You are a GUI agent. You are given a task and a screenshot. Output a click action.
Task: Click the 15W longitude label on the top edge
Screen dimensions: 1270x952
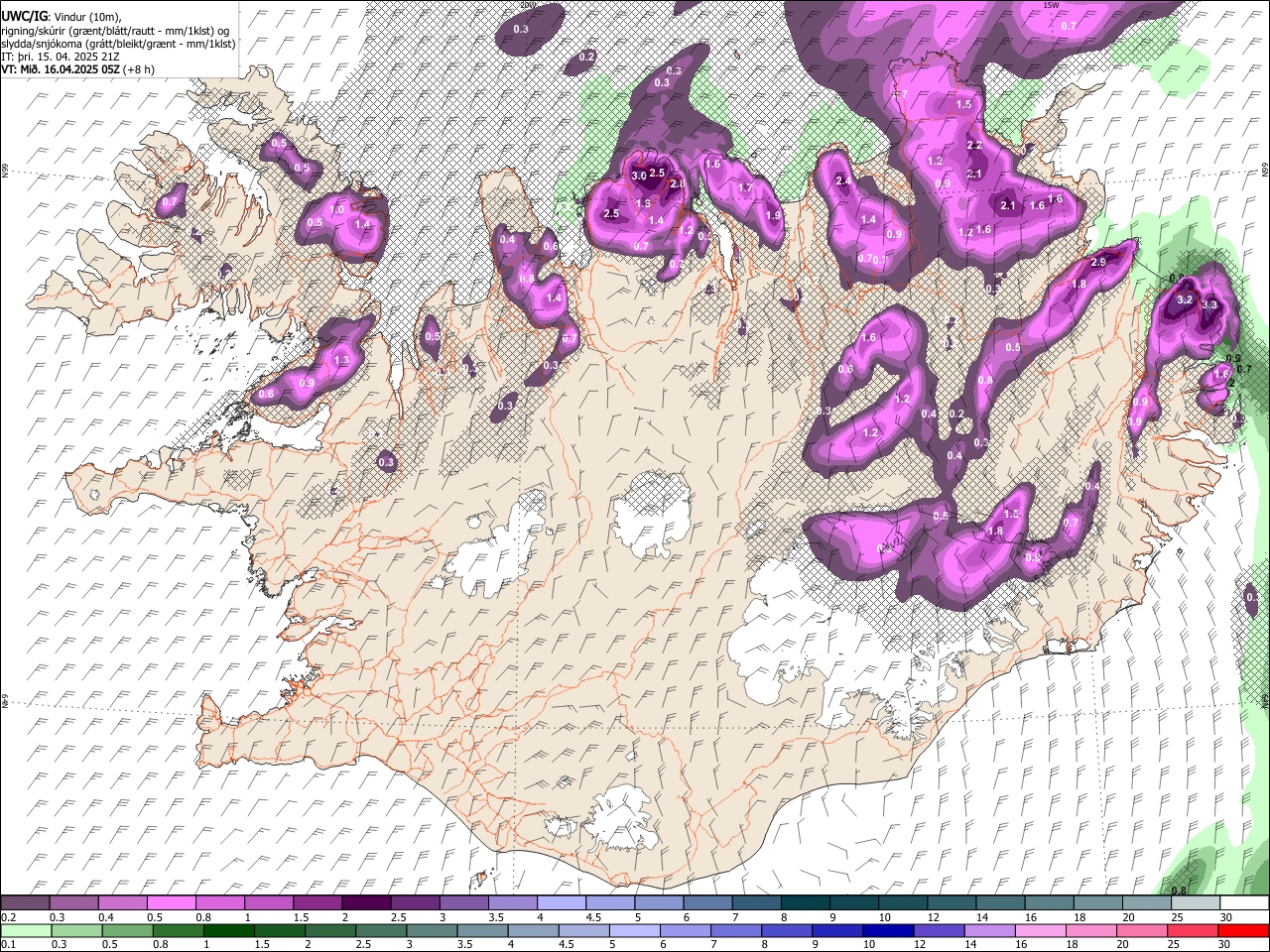coord(1052,5)
